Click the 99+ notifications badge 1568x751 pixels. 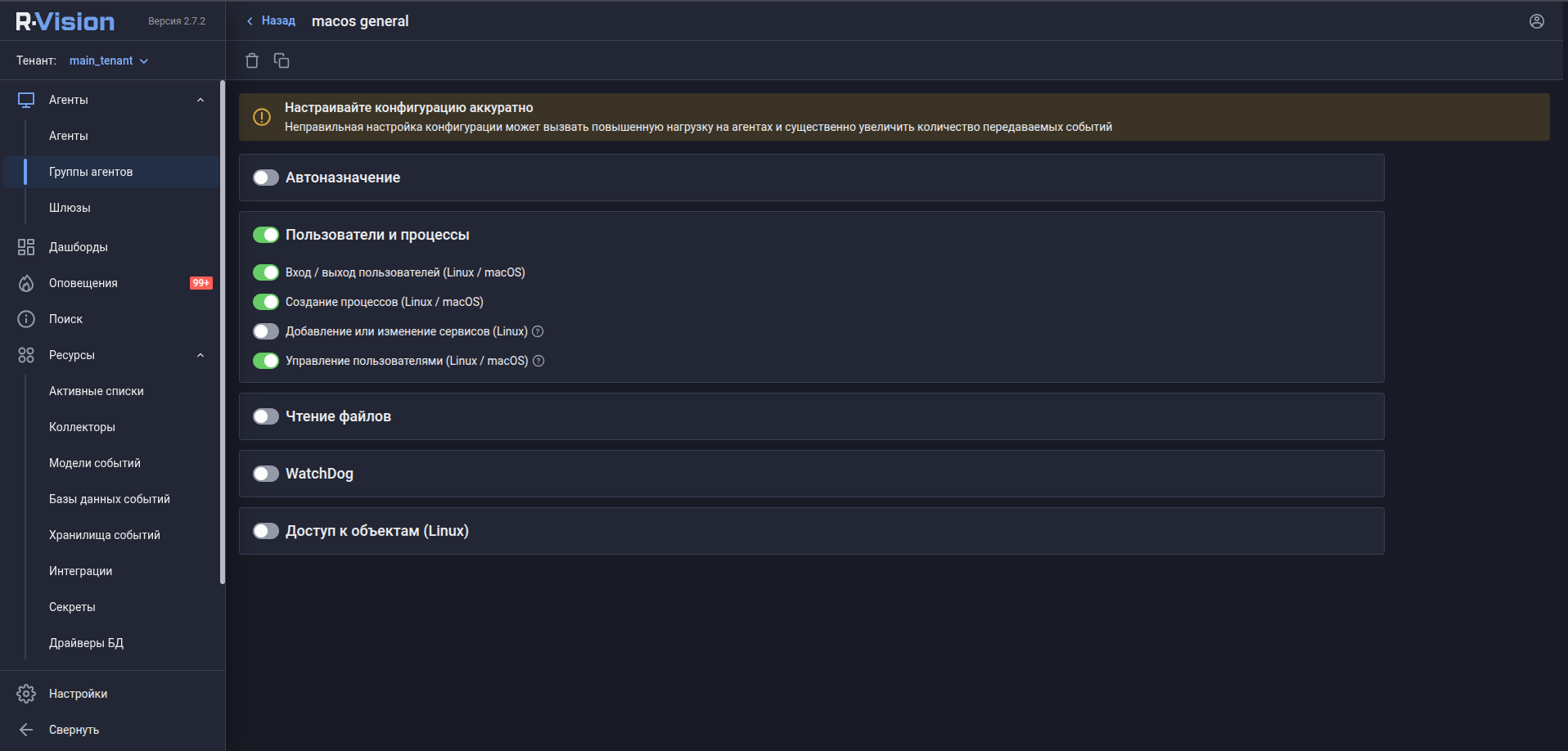(201, 283)
